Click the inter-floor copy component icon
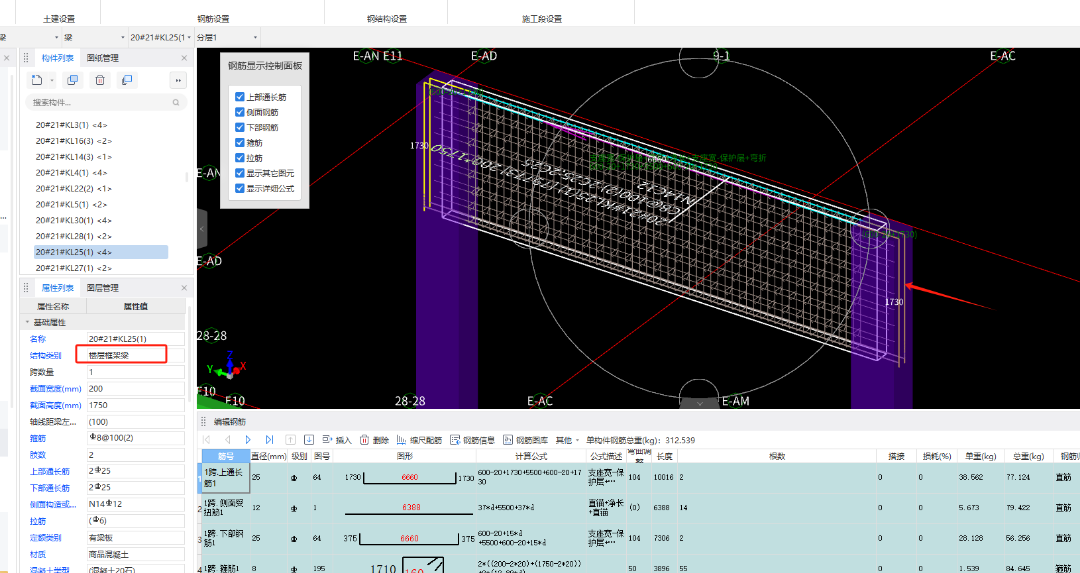The height and width of the screenshot is (573, 1080). coord(126,81)
